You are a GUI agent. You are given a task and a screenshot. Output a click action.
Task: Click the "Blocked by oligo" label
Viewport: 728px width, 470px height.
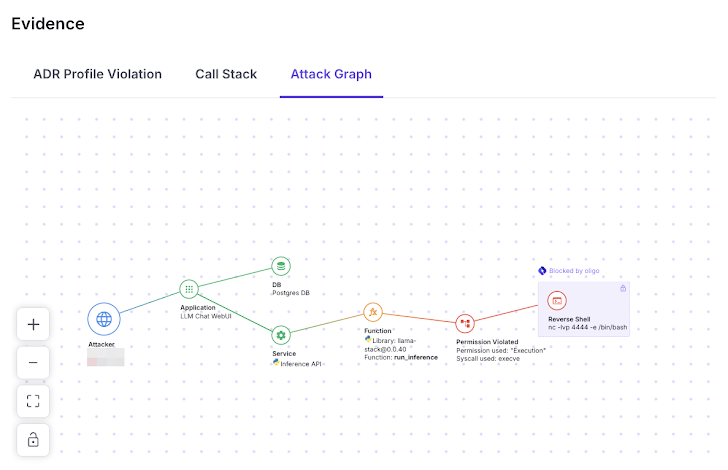point(575,270)
